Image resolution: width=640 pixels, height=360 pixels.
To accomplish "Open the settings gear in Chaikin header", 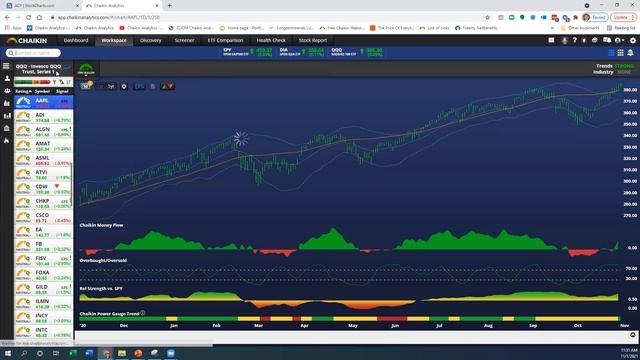I will 633,40.
